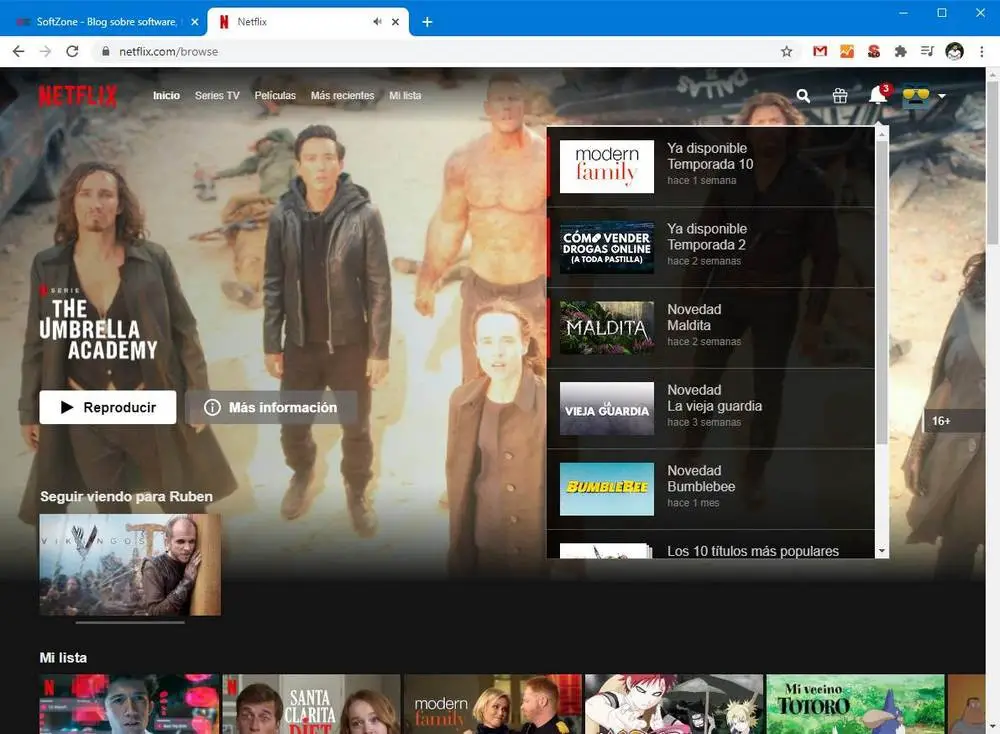Screen dimensions: 1000x734
Task: Open Mi vecino Totoro in Mi lista
Action: click(855, 704)
